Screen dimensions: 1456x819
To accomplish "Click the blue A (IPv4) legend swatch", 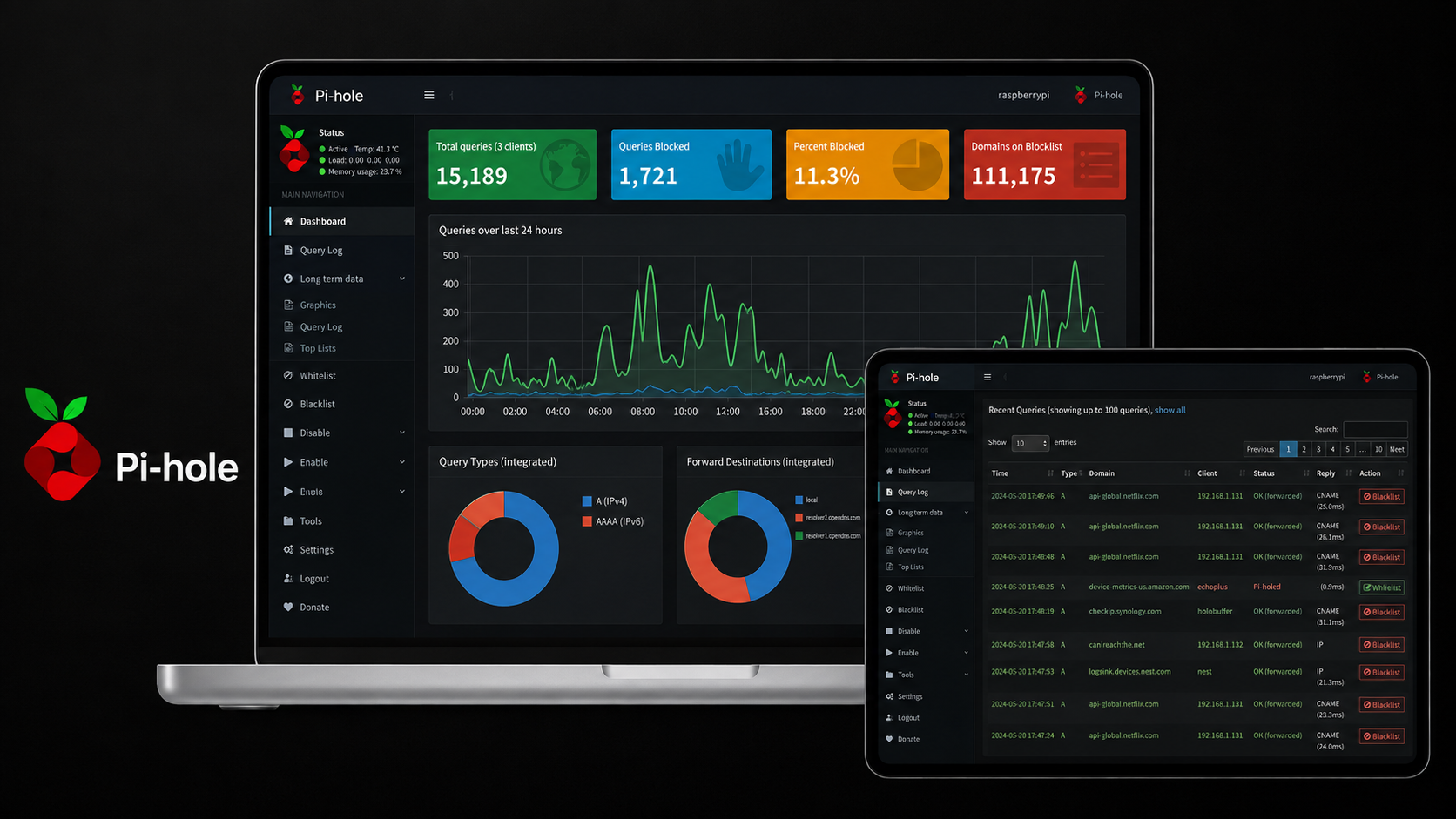I will click(587, 501).
